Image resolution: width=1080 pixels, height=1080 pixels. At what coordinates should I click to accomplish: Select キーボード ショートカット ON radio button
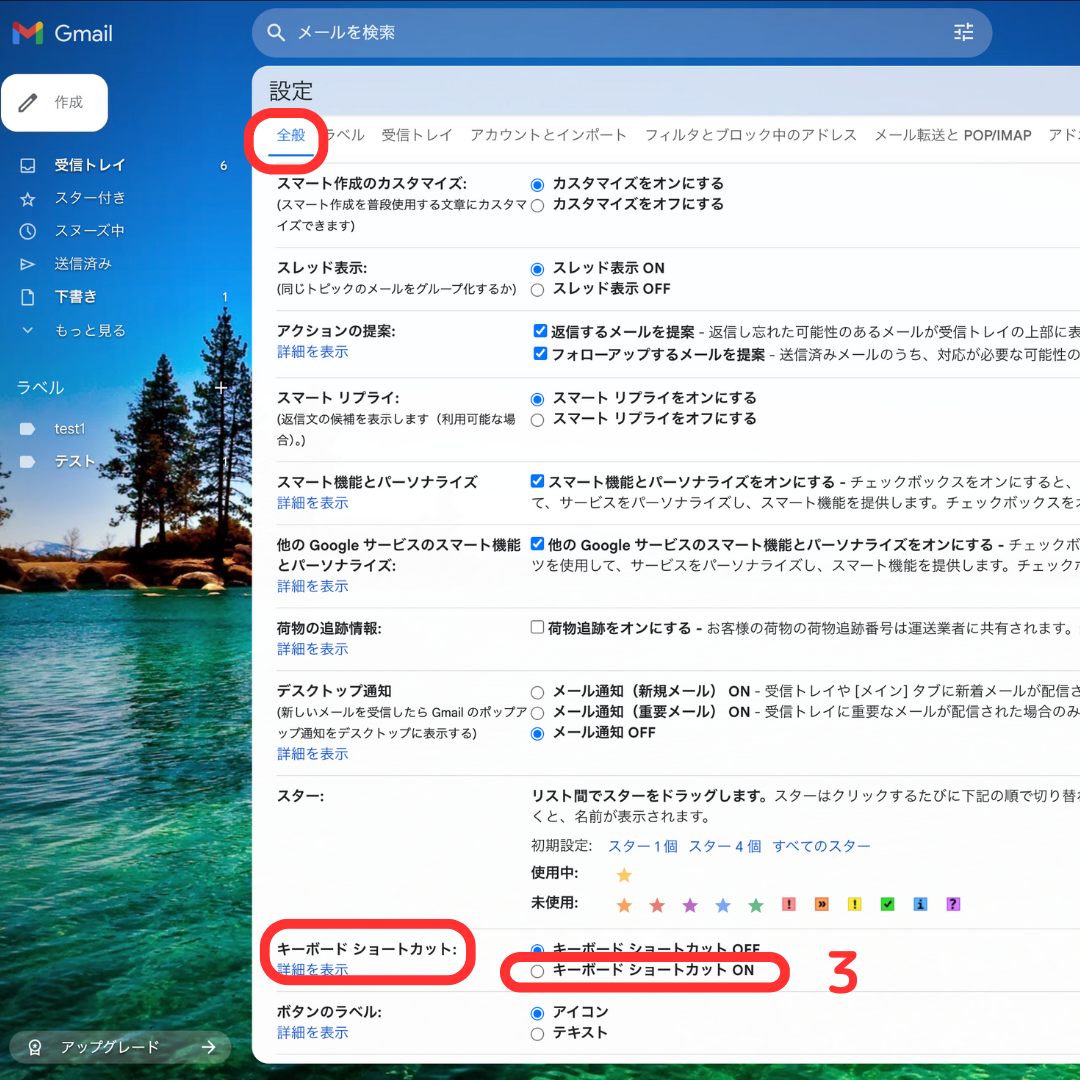tap(537, 971)
